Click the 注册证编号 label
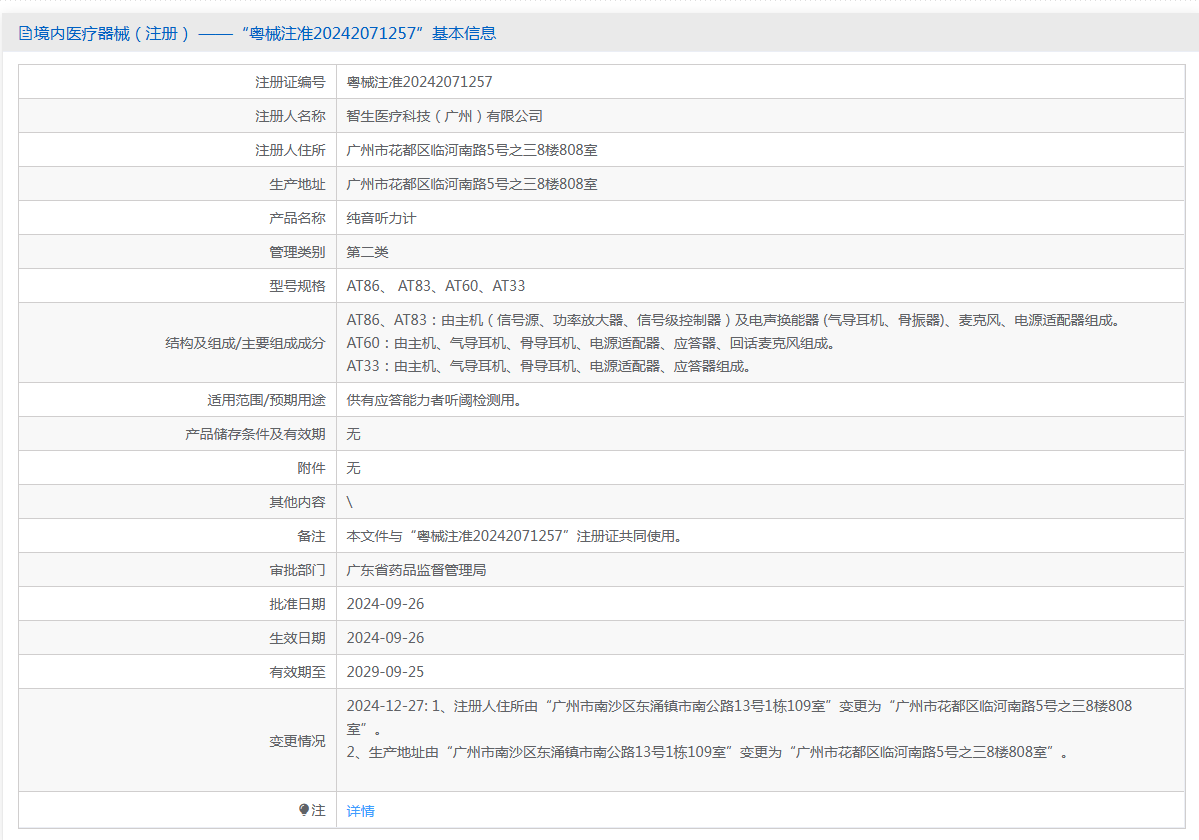Screen dimensions: 1199x840 click(290, 82)
